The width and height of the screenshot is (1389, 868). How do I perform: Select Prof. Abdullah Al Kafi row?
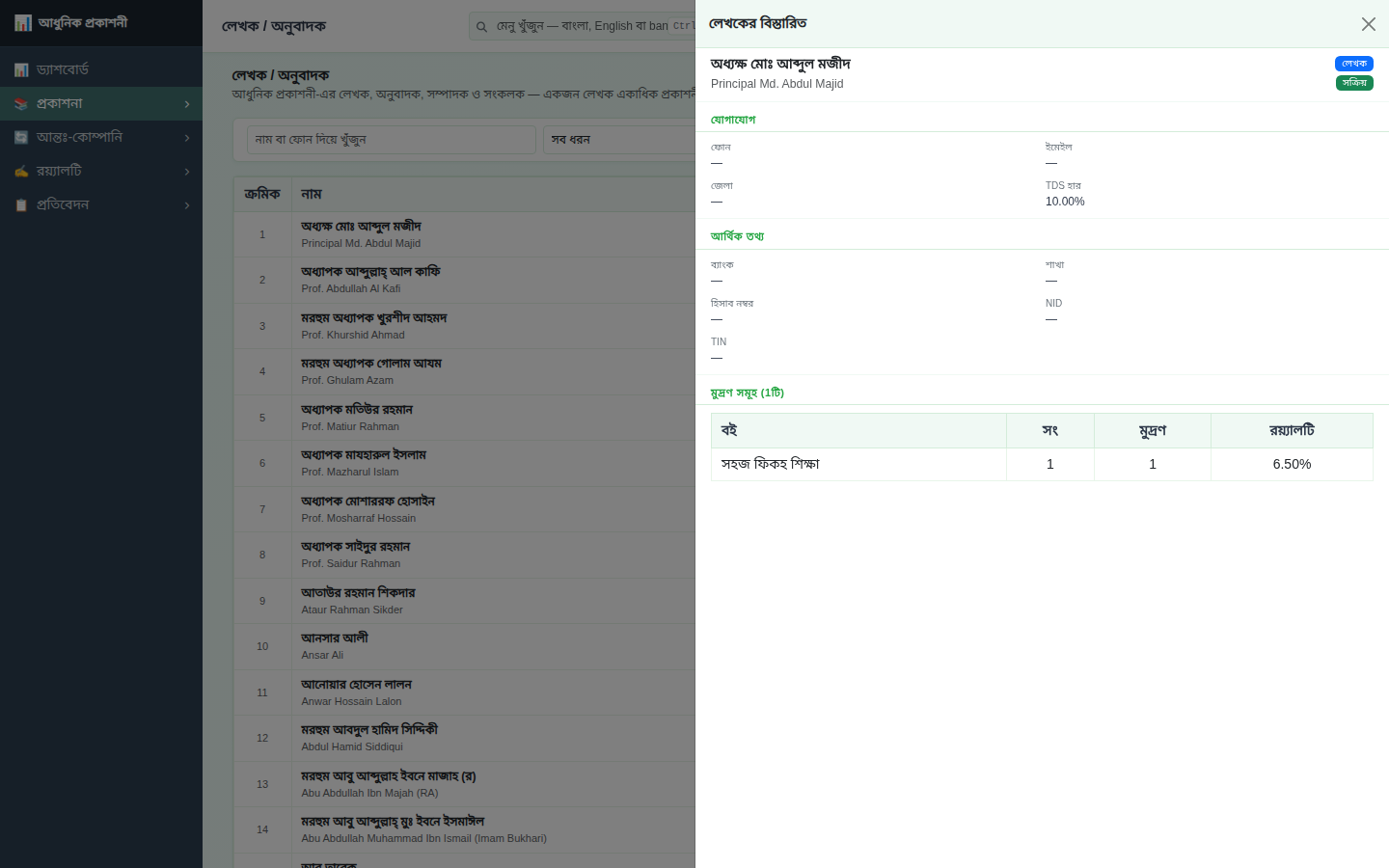tap(464, 280)
